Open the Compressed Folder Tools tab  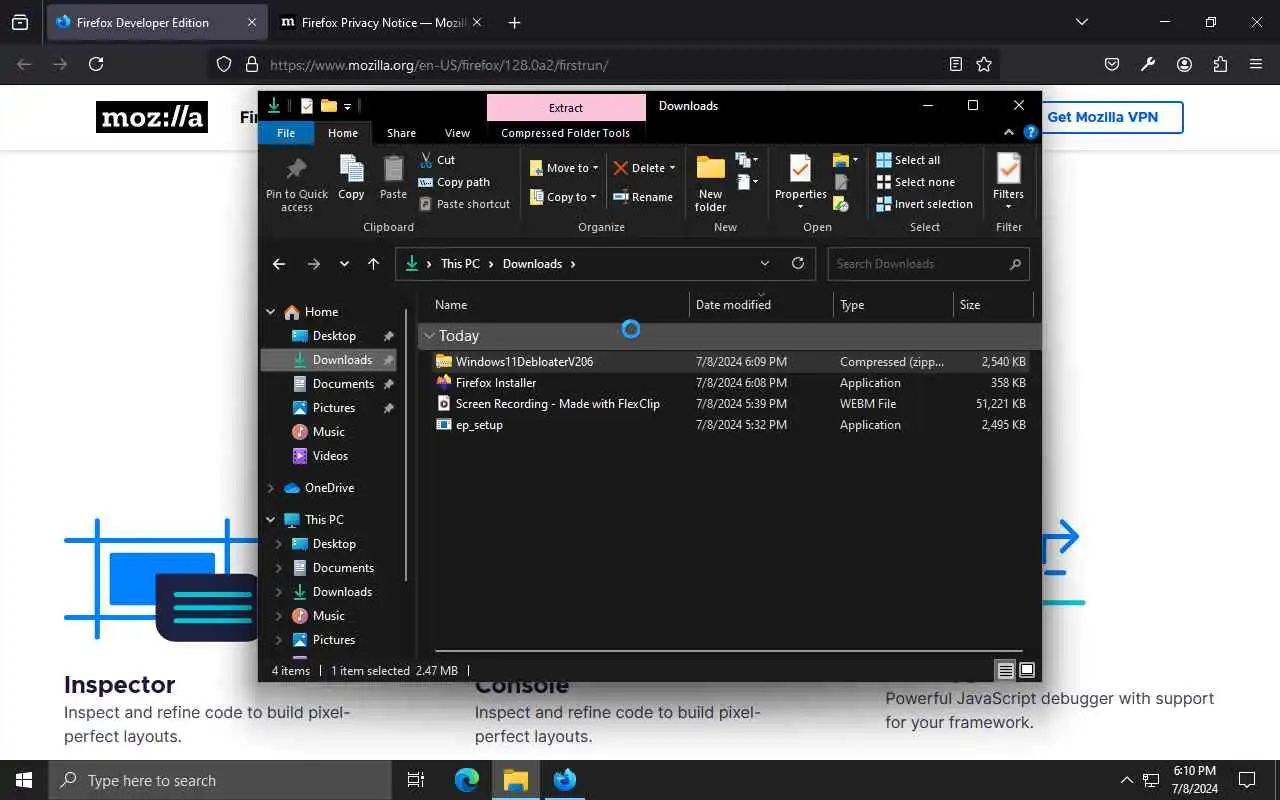[x=566, y=133]
